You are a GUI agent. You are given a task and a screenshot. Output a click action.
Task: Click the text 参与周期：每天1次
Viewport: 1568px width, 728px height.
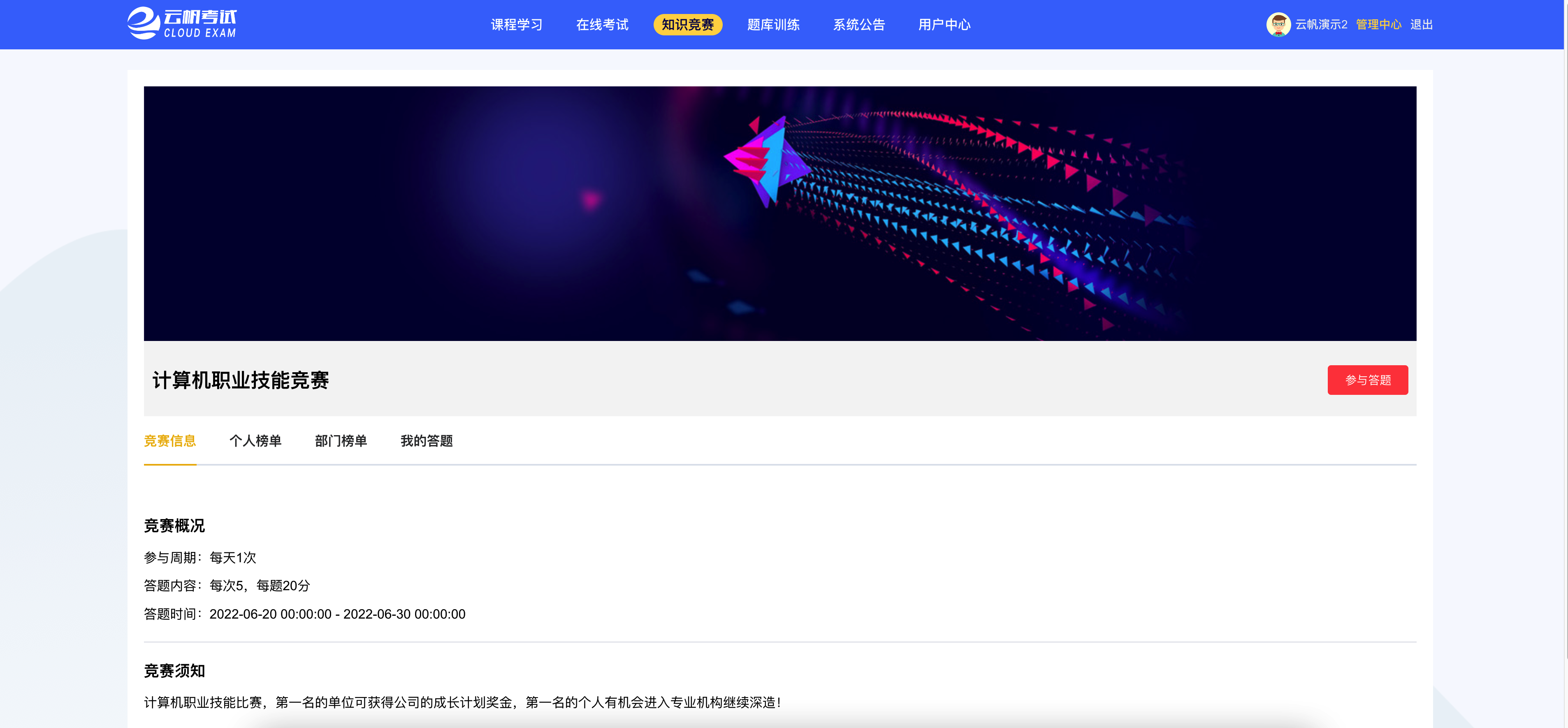point(200,558)
